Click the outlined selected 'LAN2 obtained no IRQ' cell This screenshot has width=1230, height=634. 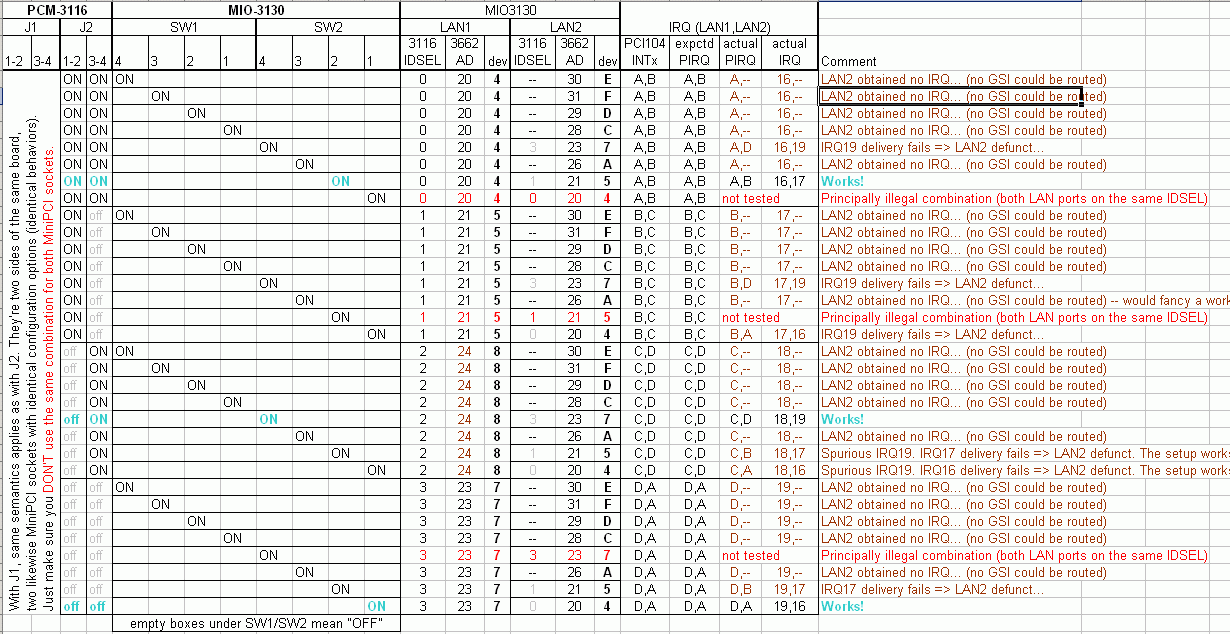tap(950, 97)
